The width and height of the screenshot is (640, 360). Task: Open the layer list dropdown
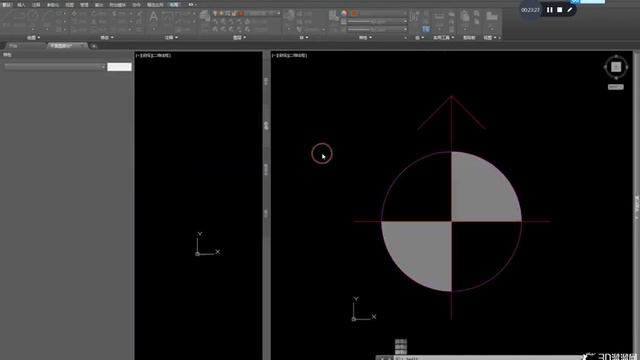pos(279,13)
